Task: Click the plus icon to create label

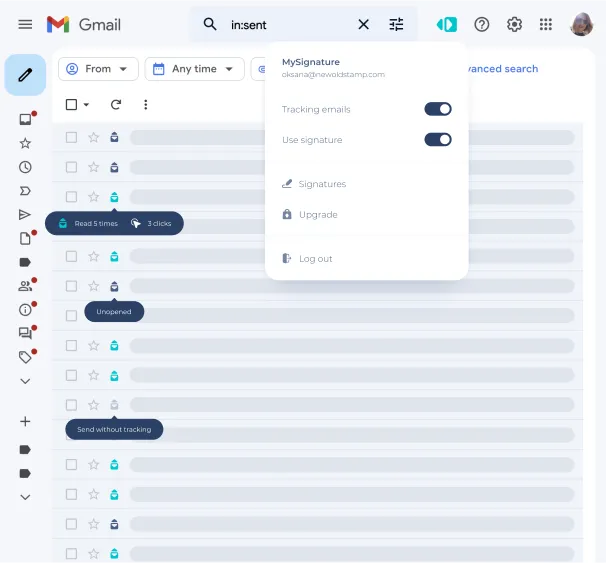Action: point(25,421)
